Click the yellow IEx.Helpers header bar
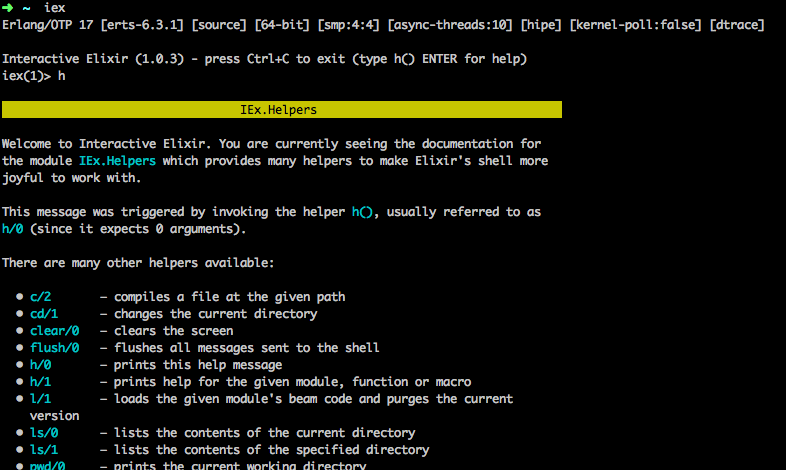This screenshot has width=786, height=470. pos(282,110)
